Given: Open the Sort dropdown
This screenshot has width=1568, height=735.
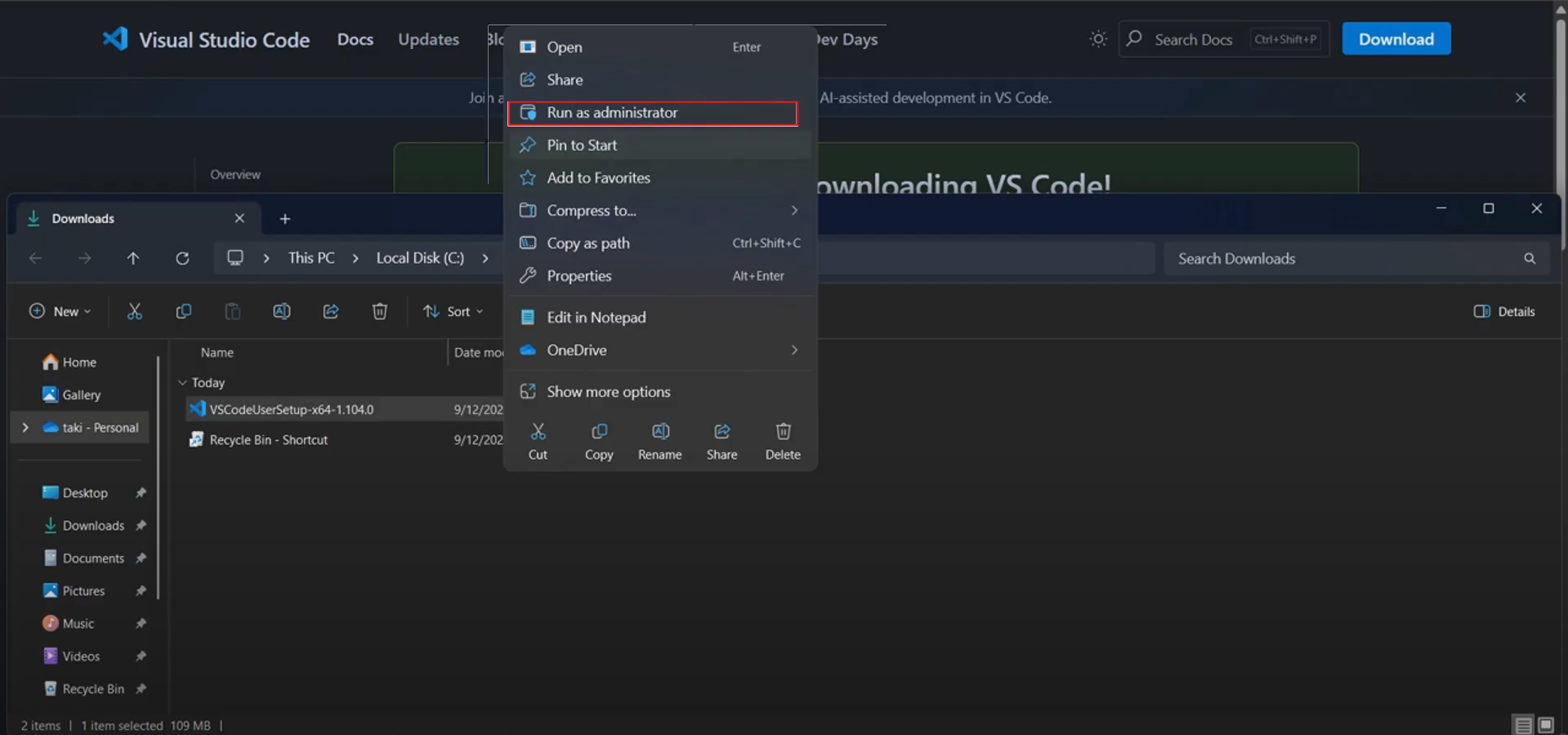Looking at the screenshot, I should (x=454, y=311).
